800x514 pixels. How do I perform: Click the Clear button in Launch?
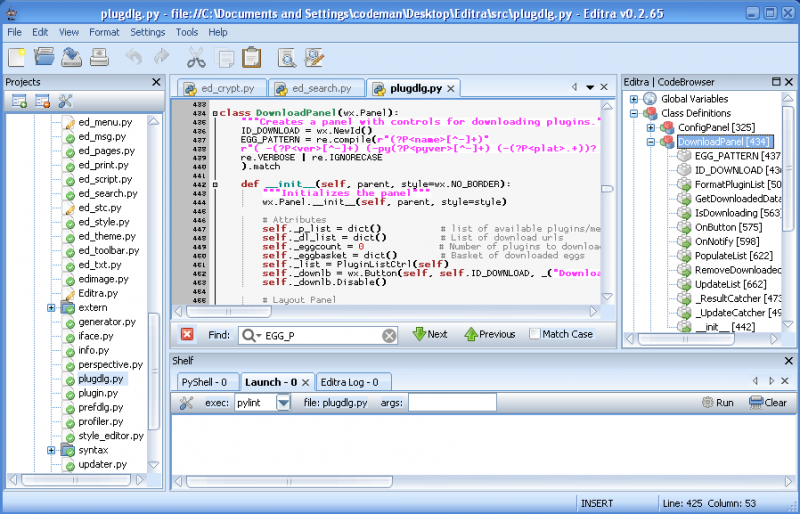coord(768,403)
